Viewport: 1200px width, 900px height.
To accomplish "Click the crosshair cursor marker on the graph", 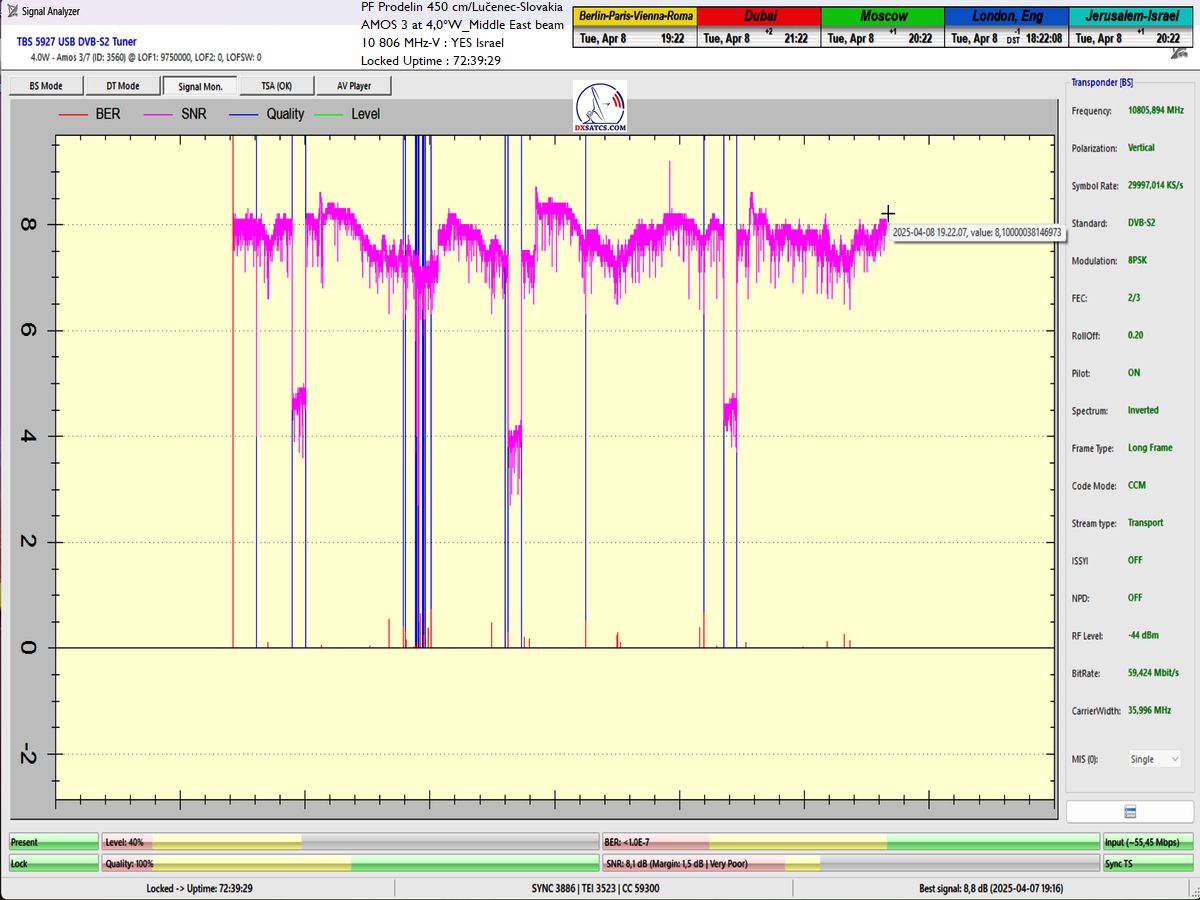I will pos(887,213).
